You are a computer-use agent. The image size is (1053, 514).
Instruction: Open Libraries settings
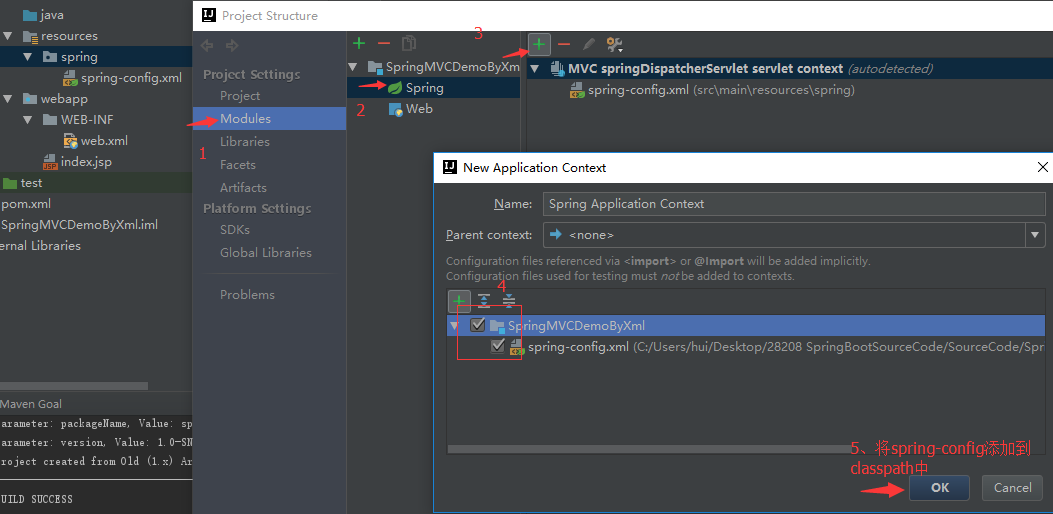(x=245, y=142)
